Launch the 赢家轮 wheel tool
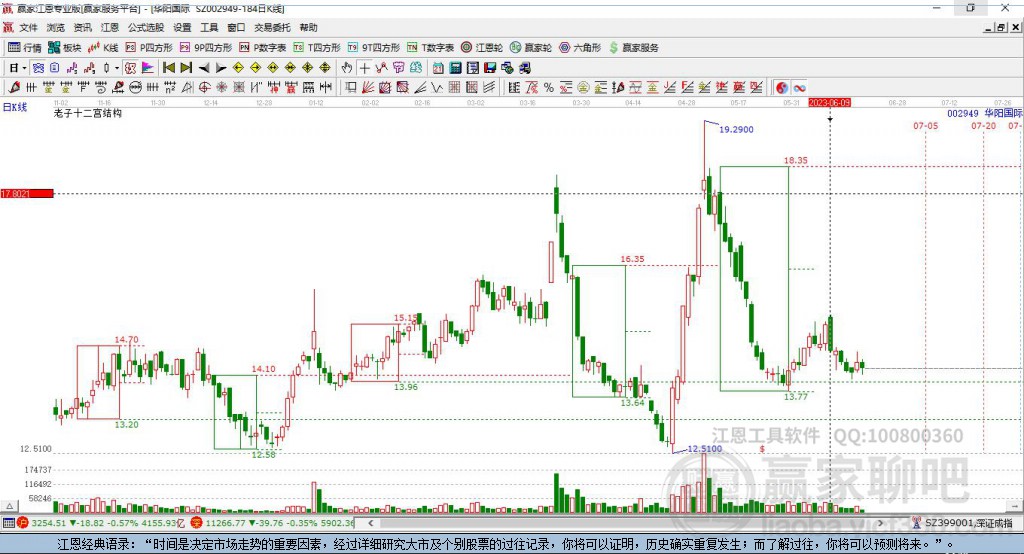 tap(530, 48)
